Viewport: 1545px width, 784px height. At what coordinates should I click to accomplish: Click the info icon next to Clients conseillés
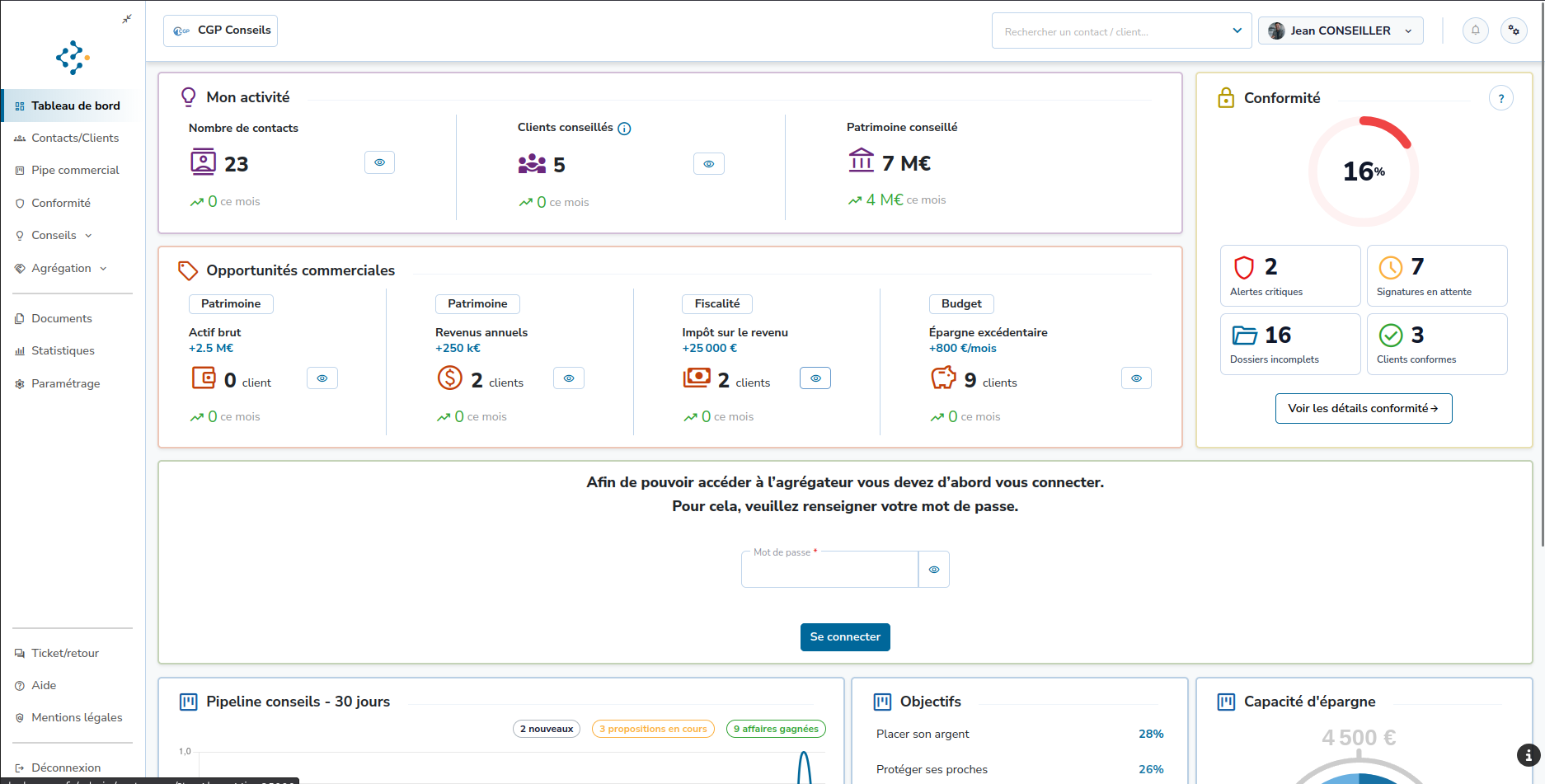pyautogui.click(x=624, y=129)
